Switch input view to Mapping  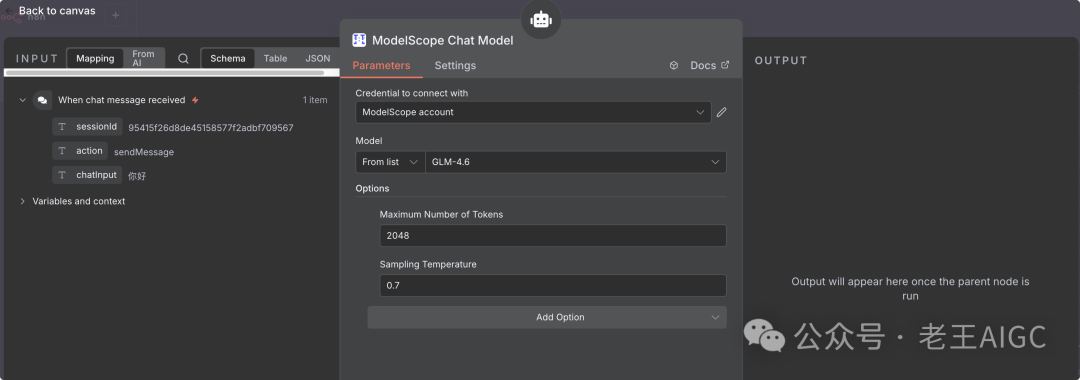pos(95,59)
